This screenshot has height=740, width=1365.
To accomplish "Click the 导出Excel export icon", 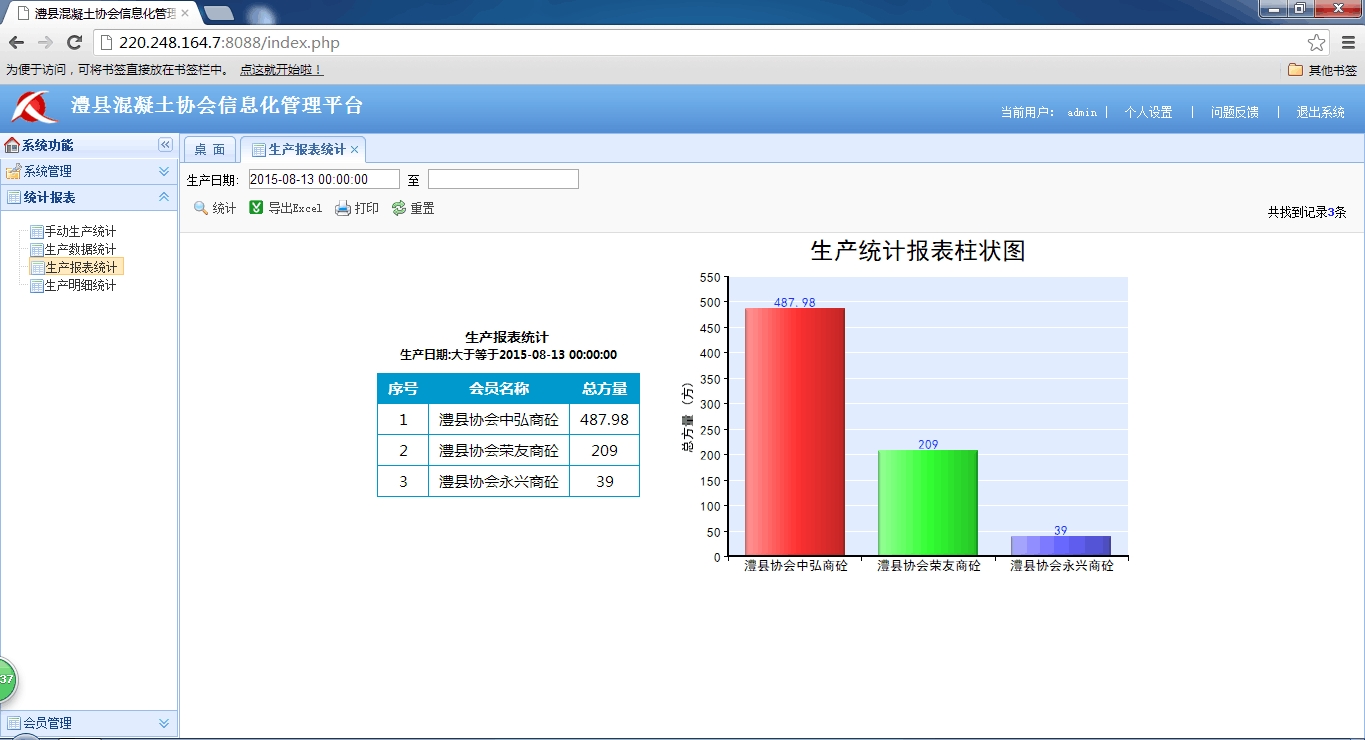I will pos(256,208).
